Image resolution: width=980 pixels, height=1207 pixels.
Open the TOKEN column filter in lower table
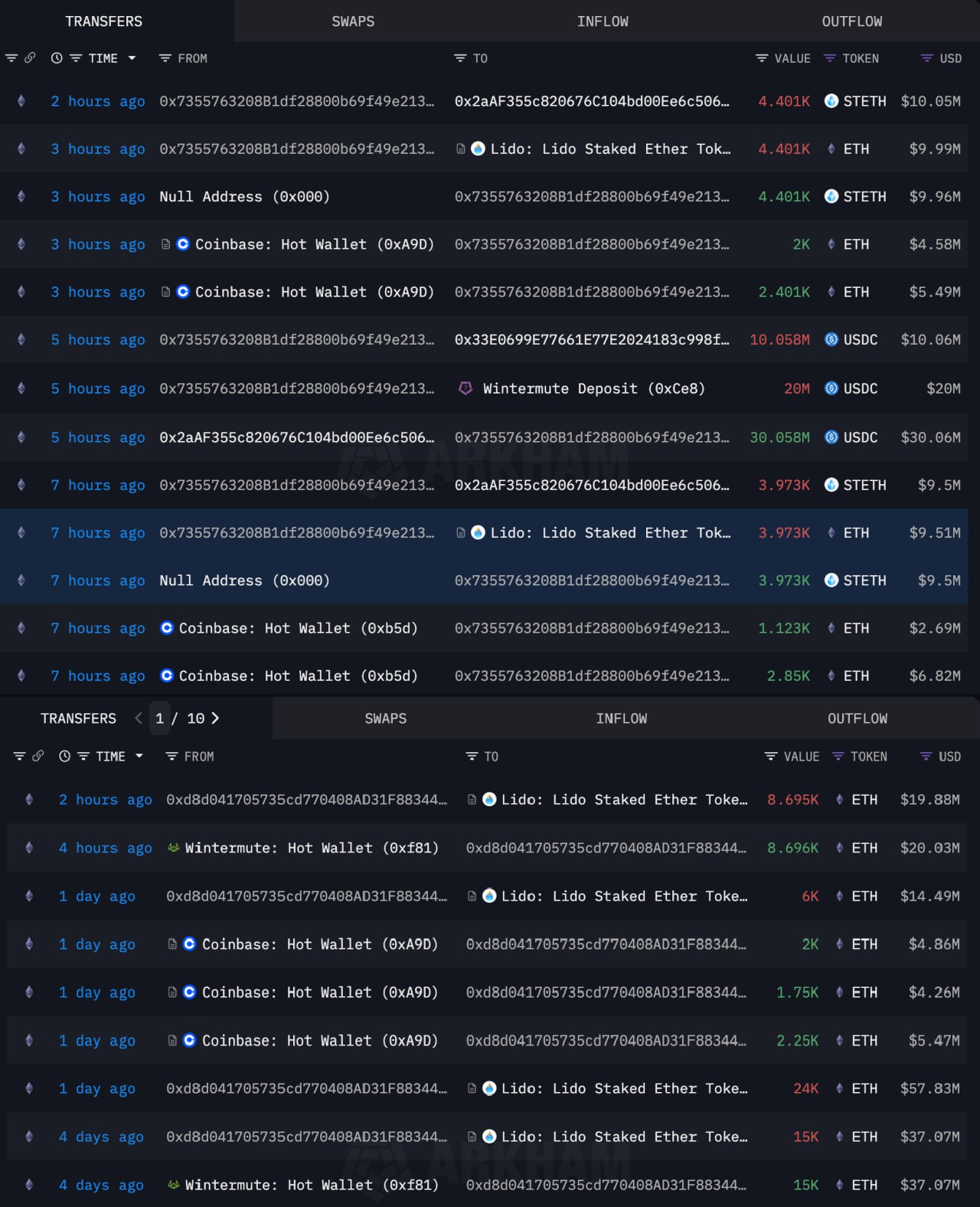[838, 756]
